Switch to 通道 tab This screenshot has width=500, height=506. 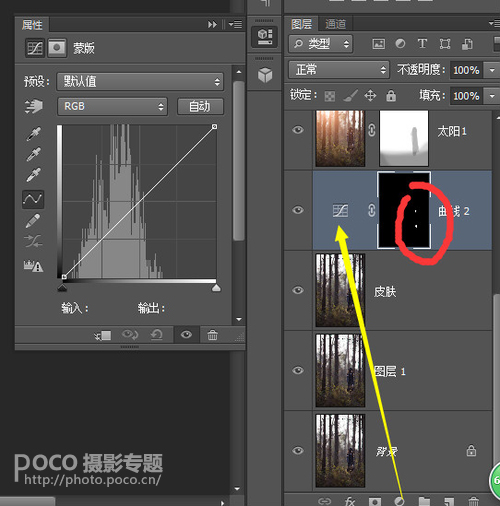tap(336, 24)
